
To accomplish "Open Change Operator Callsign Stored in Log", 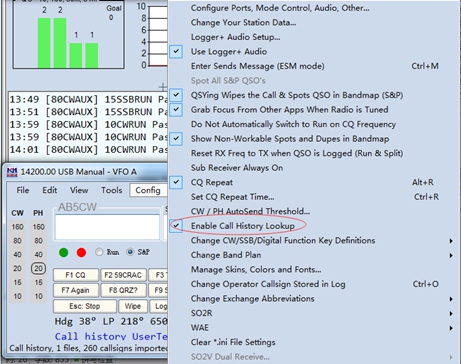I will [x=268, y=284].
